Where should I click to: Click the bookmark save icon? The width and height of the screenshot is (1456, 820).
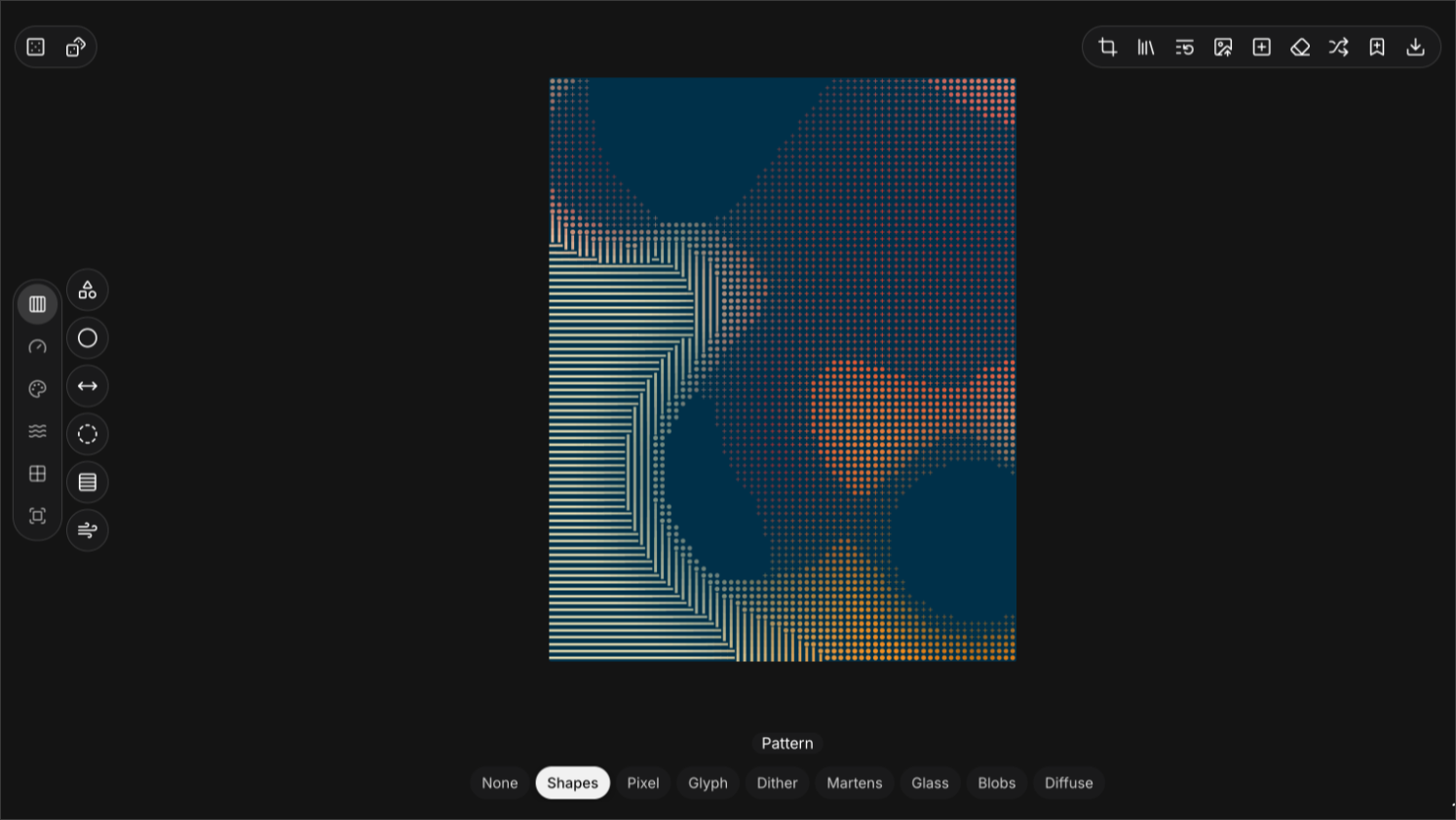click(x=1377, y=47)
